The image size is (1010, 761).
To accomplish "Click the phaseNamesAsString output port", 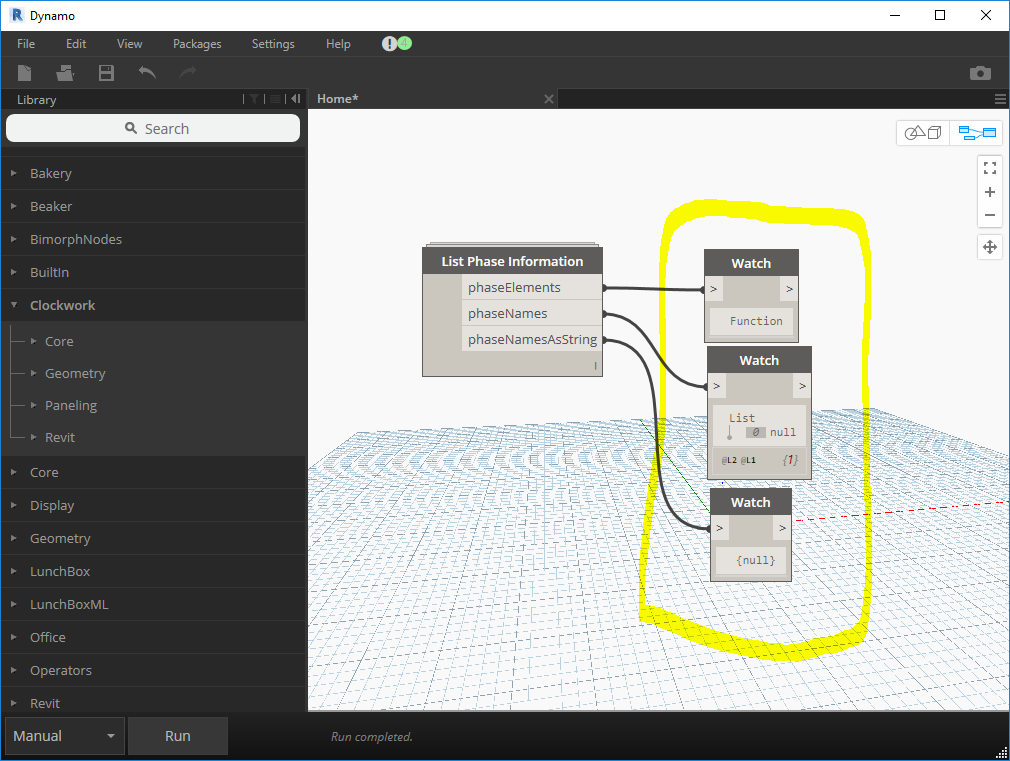I will 532,340.
